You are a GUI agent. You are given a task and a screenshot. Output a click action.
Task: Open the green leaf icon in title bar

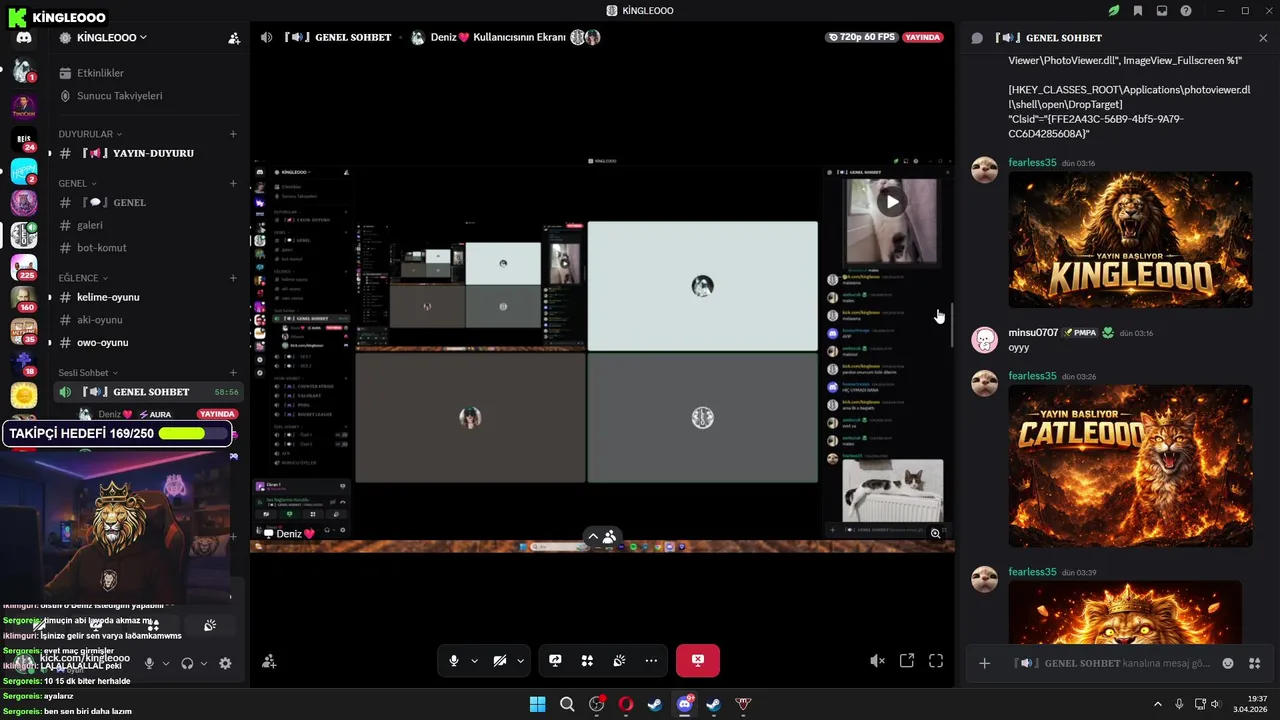[1114, 11]
